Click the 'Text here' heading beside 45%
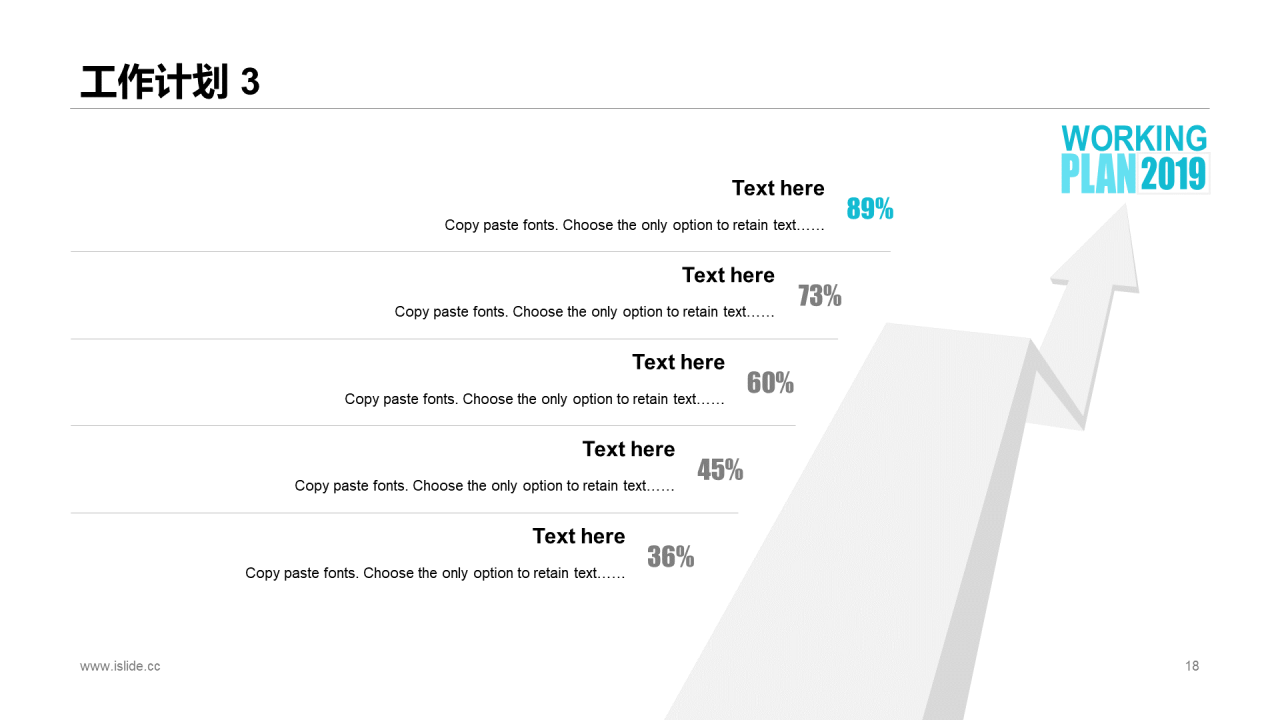This screenshot has height=720, width=1280. pyautogui.click(x=628, y=449)
